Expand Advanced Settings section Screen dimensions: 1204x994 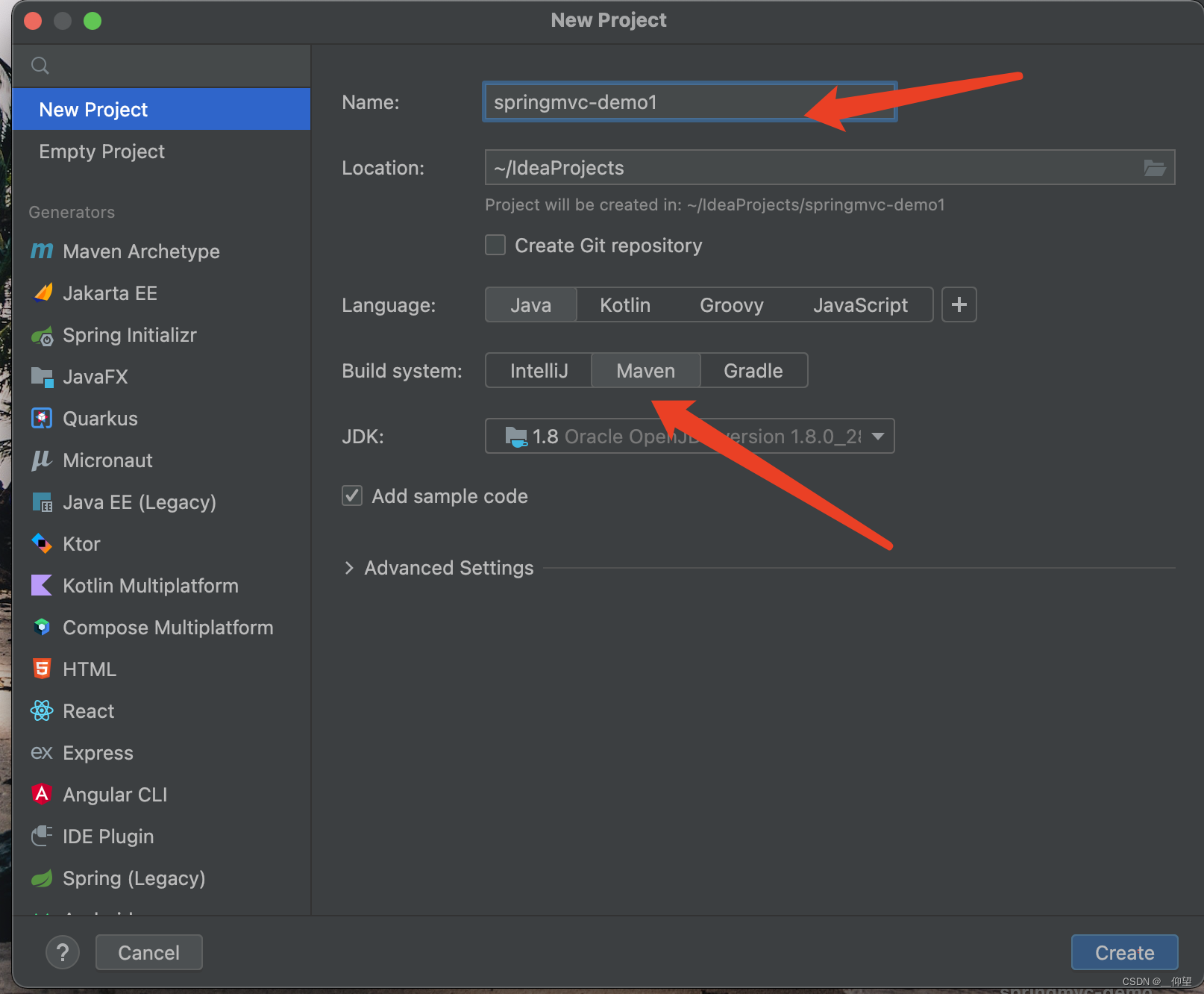pyautogui.click(x=348, y=568)
